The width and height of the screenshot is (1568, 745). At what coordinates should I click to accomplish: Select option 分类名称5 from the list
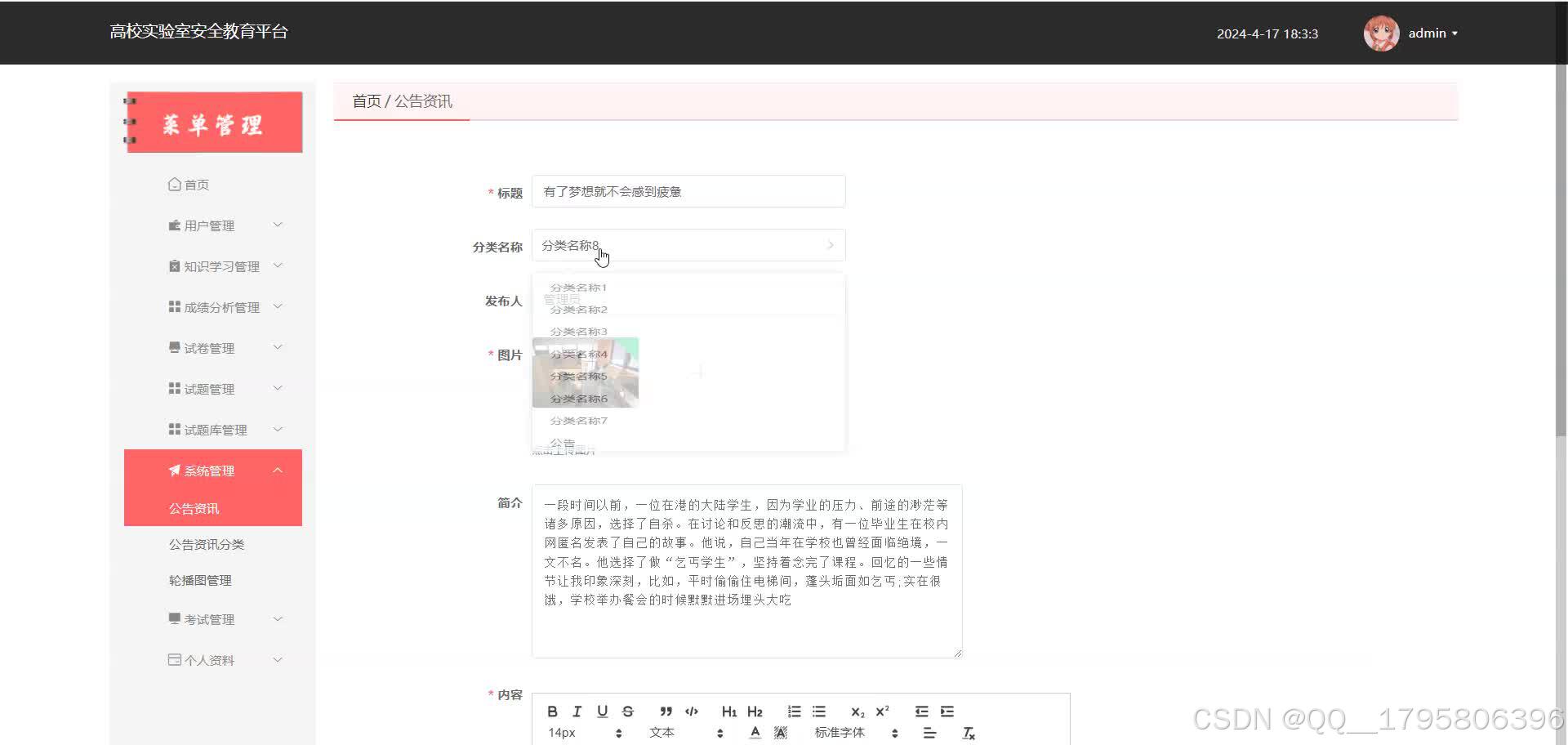[x=688, y=377]
